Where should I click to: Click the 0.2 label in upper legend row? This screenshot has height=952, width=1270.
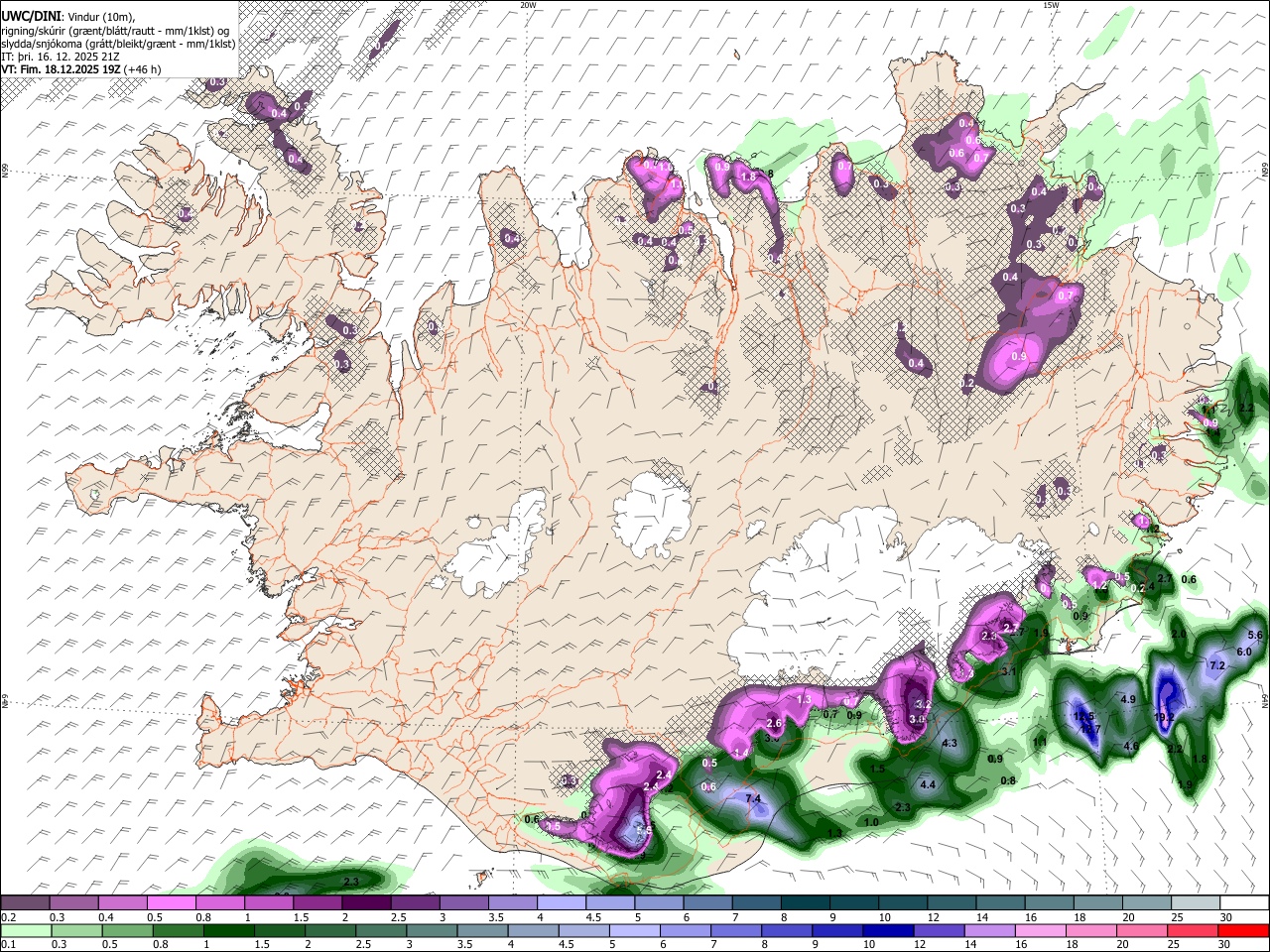coord(8,918)
